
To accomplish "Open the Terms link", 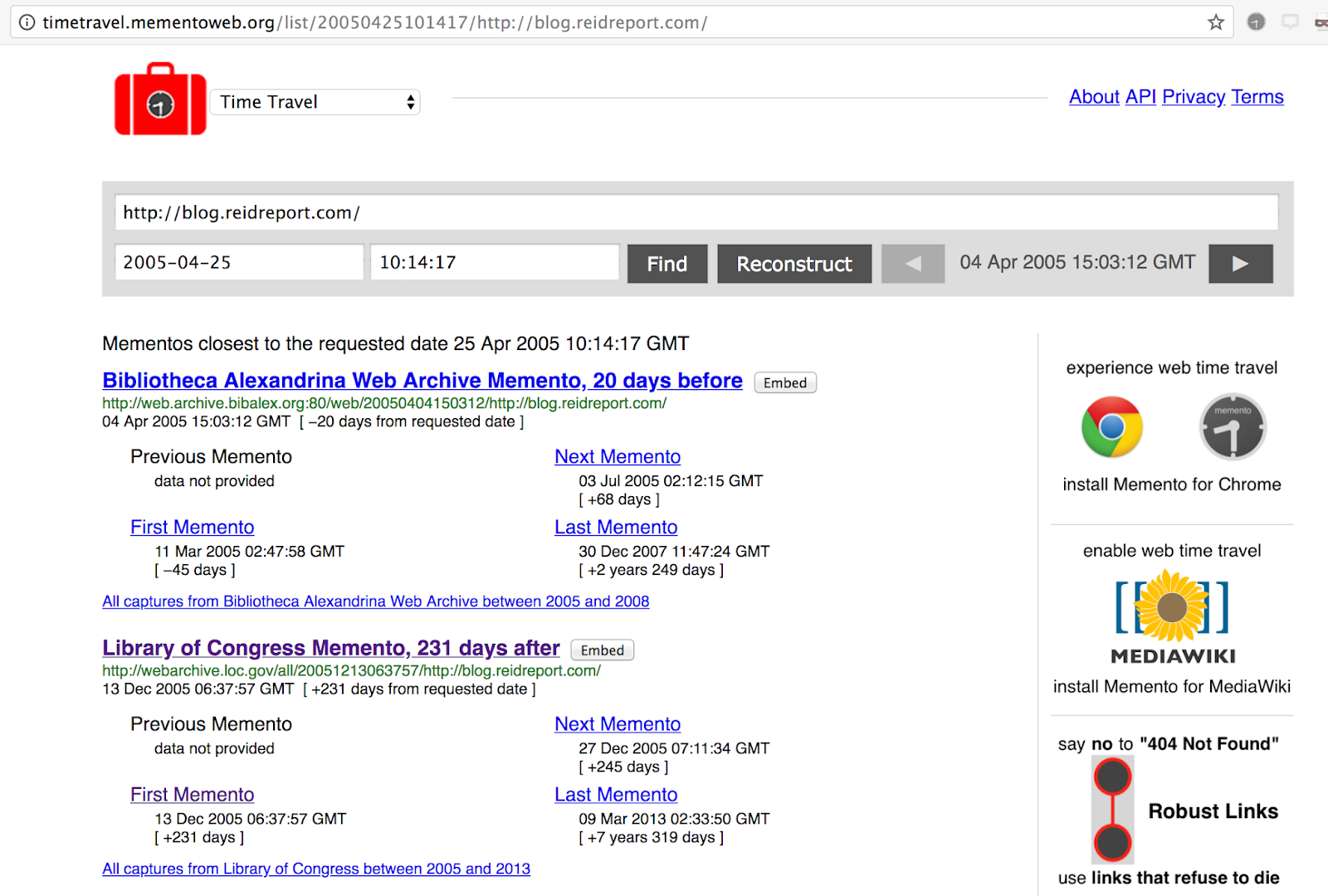I will pyautogui.click(x=1257, y=97).
